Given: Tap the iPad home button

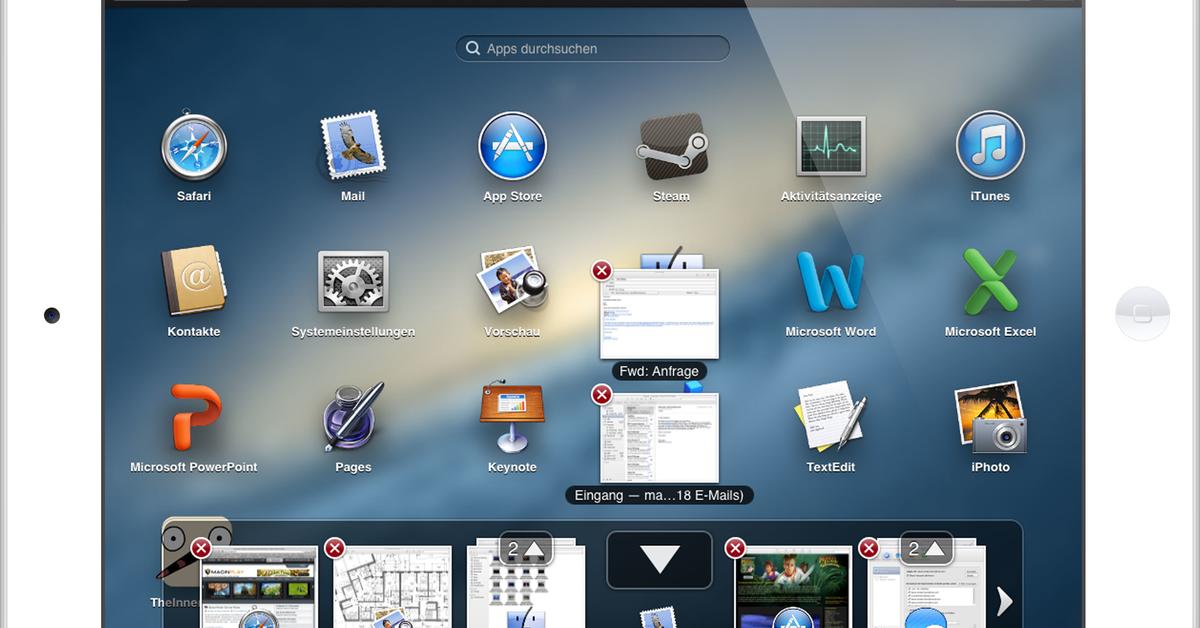Looking at the screenshot, I should (1143, 314).
